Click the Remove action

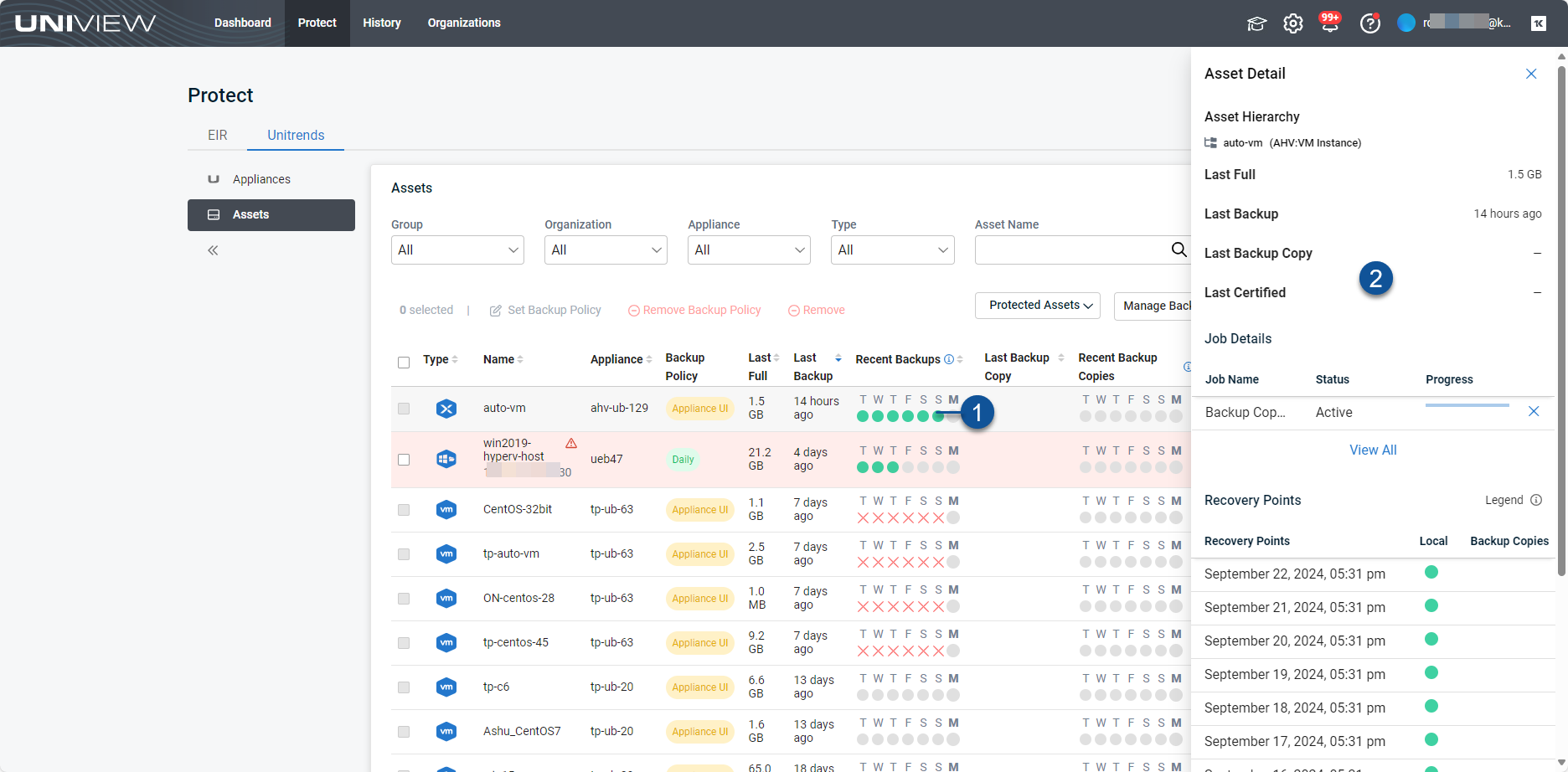(817, 311)
